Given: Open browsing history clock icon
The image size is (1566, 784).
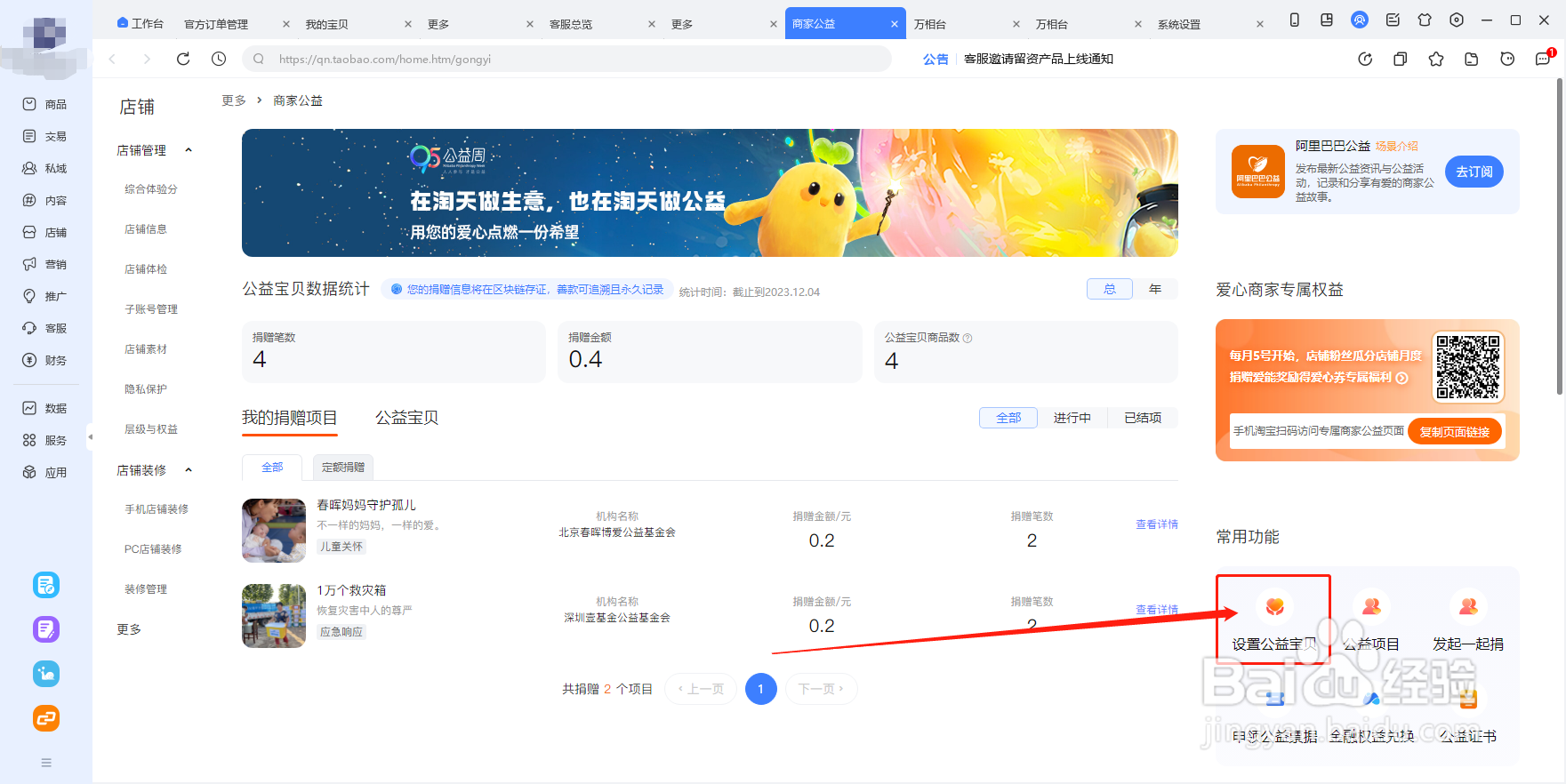Looking at the screenshot, I should (x=219, y=59).
